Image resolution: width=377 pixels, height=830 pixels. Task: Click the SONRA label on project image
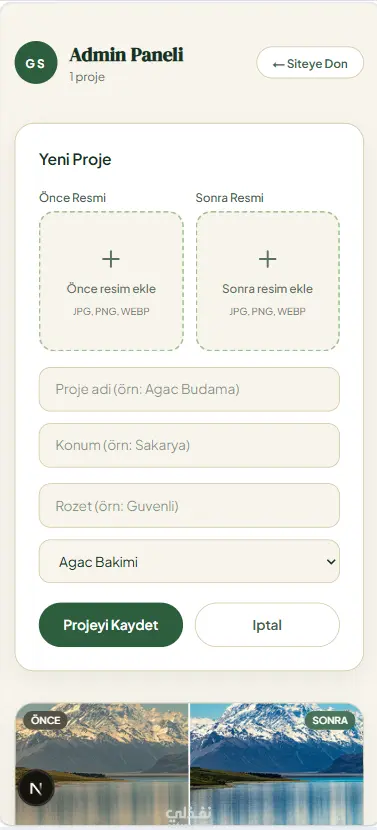(330, 720)
